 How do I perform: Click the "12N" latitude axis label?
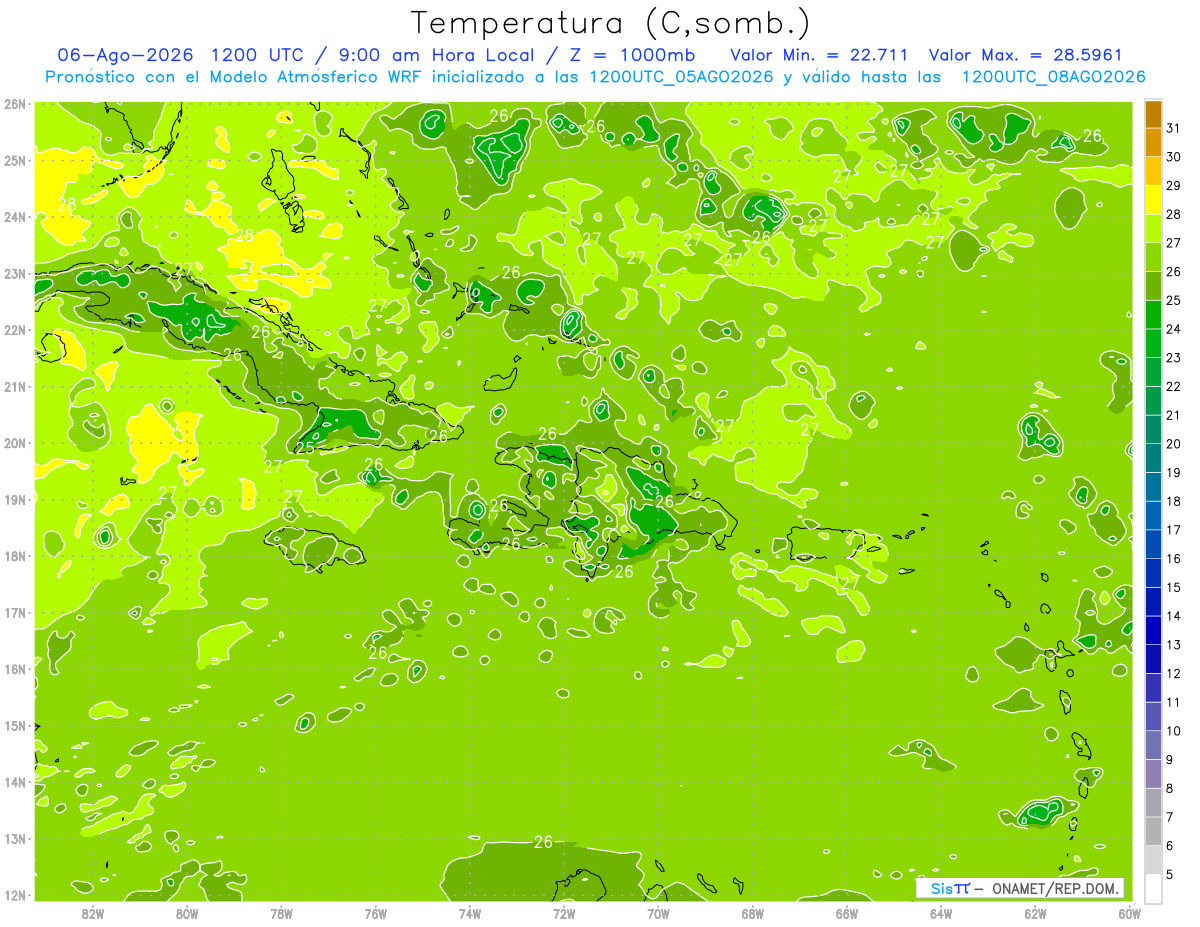click(15, 895)
